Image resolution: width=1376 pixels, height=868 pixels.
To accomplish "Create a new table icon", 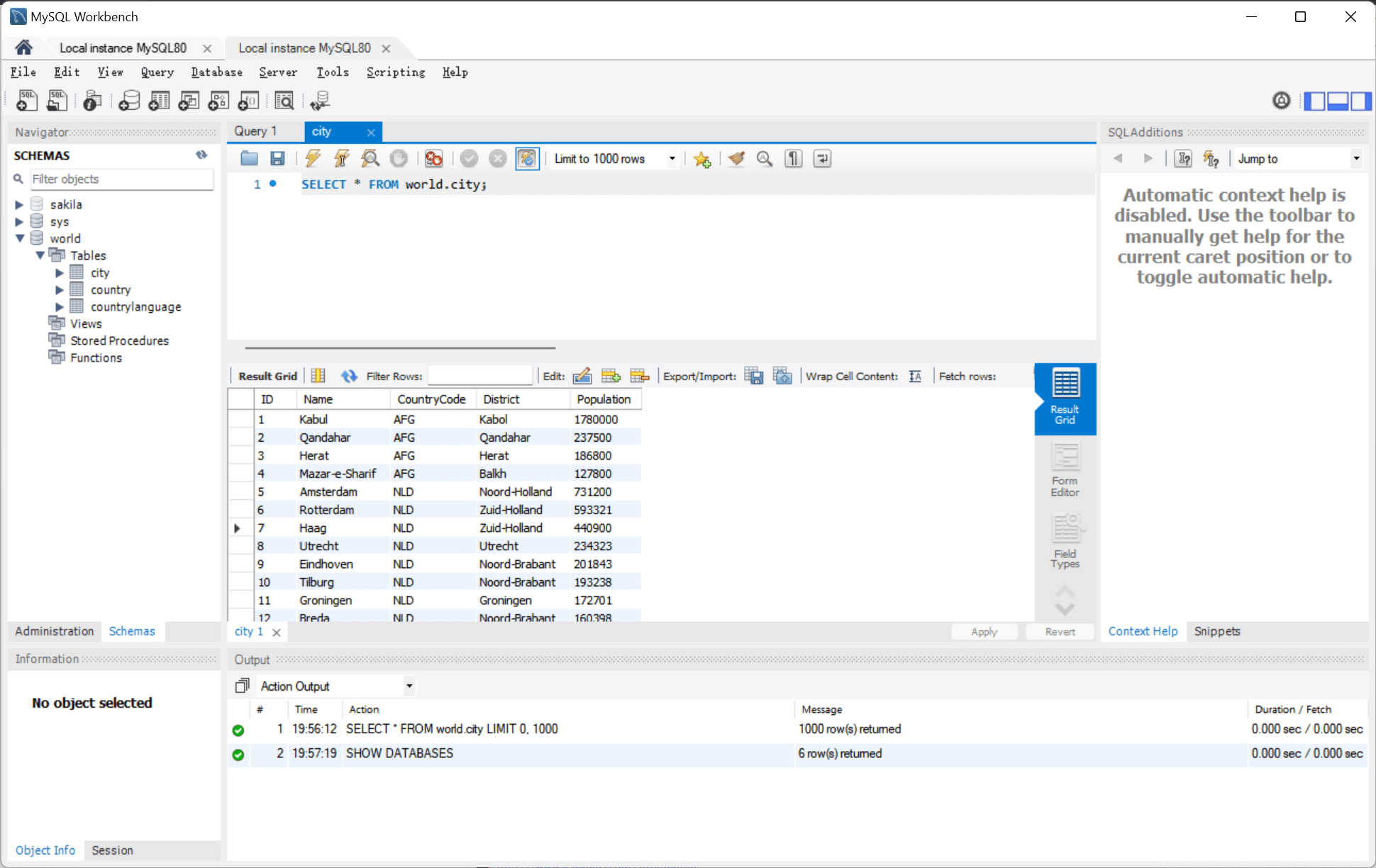I will (x=159, y=101).
